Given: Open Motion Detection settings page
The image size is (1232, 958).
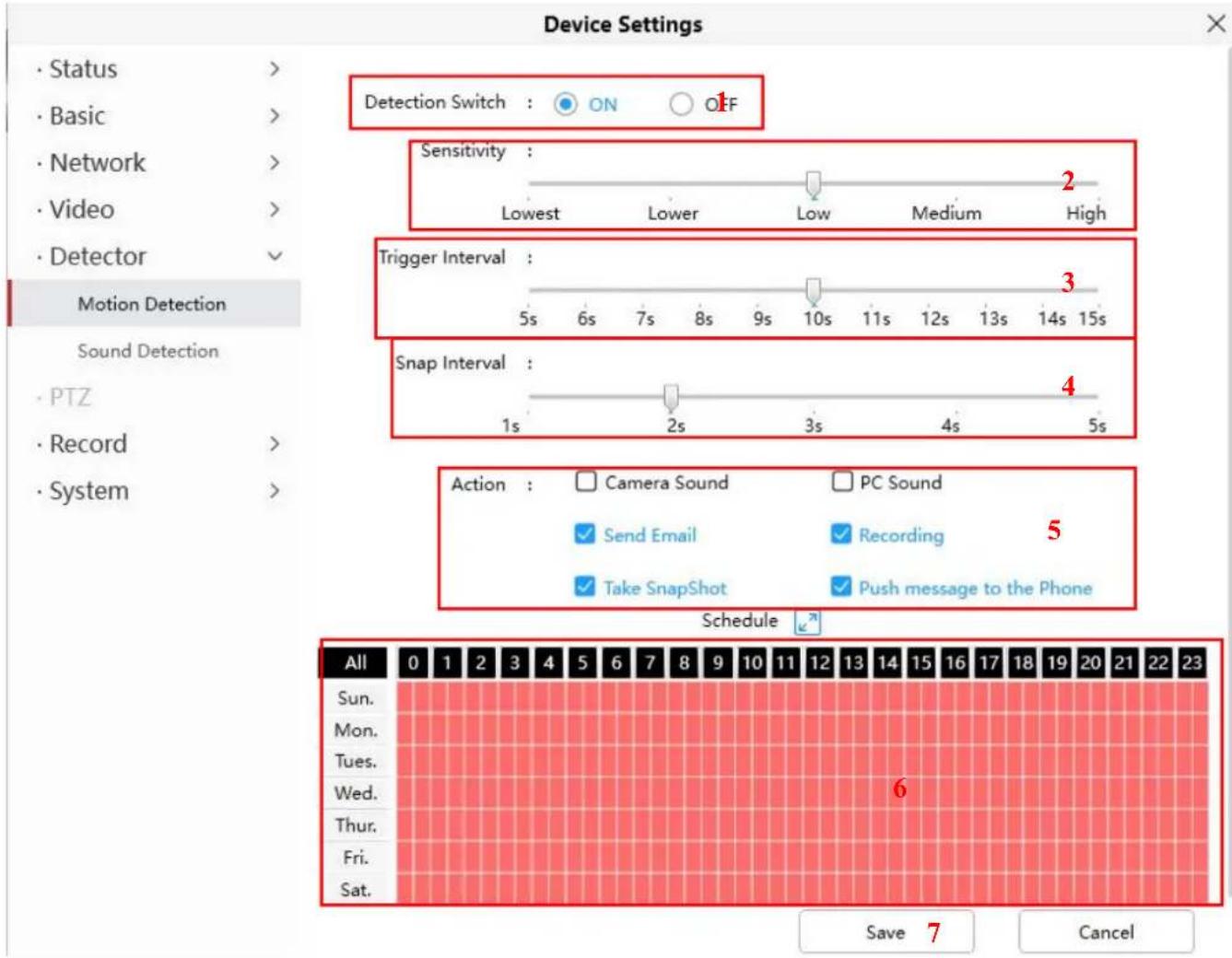Looking at the screenshot, I should click(x=152, y=304).
